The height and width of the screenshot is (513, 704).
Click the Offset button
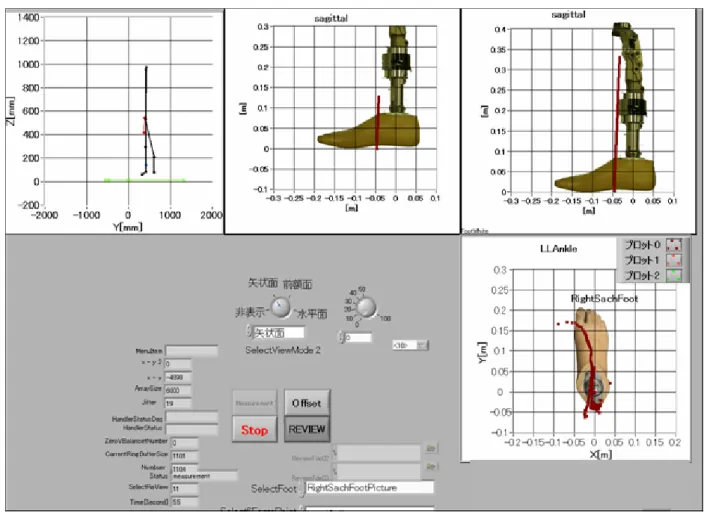307,403
